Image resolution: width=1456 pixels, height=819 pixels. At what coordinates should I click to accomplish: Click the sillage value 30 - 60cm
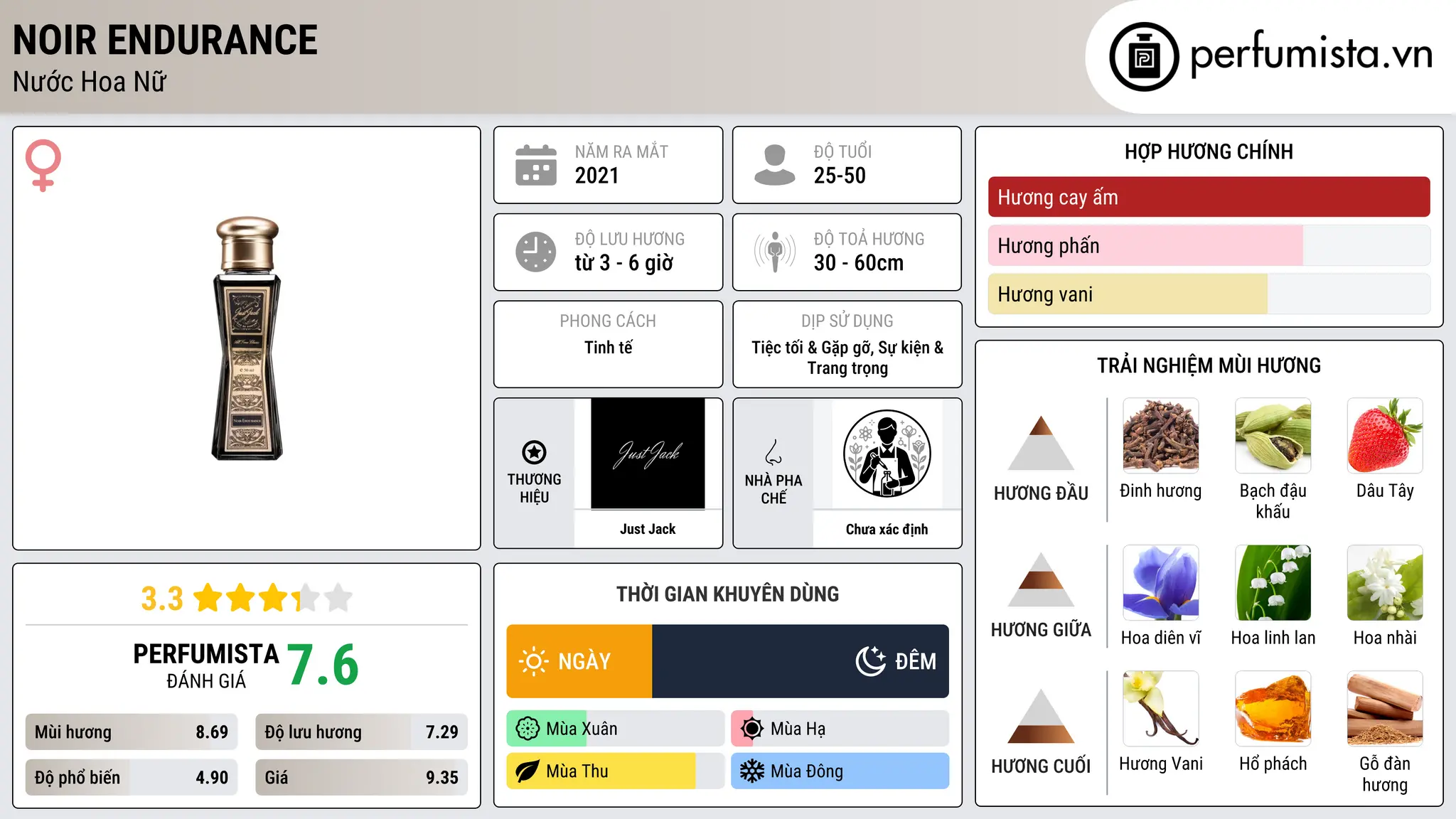[x=859, y=263]
